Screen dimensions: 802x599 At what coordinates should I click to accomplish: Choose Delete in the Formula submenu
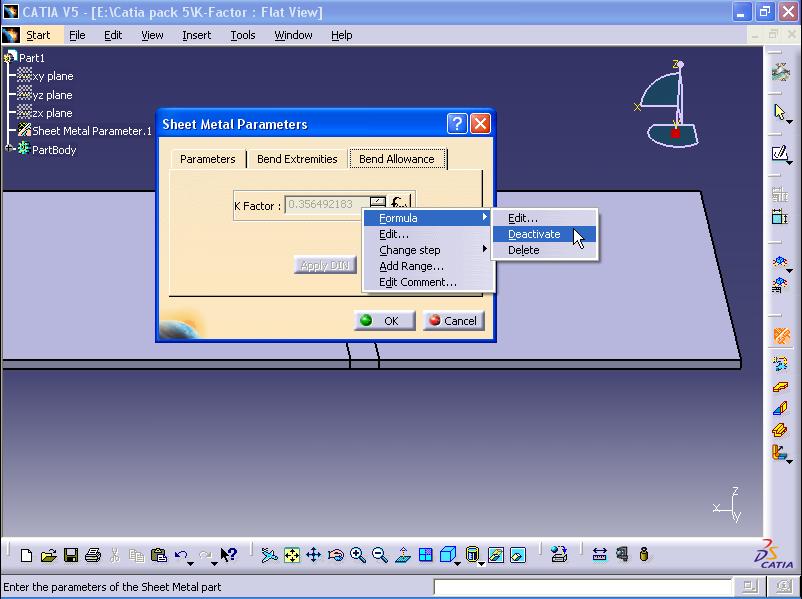(545, 250)
